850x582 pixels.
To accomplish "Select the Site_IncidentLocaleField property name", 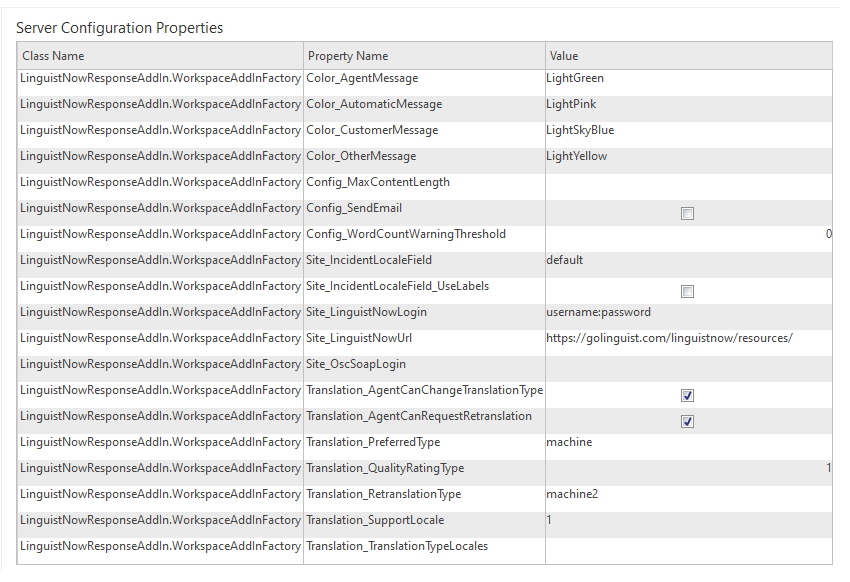I will pyautogui.click(x=369, y=260).
